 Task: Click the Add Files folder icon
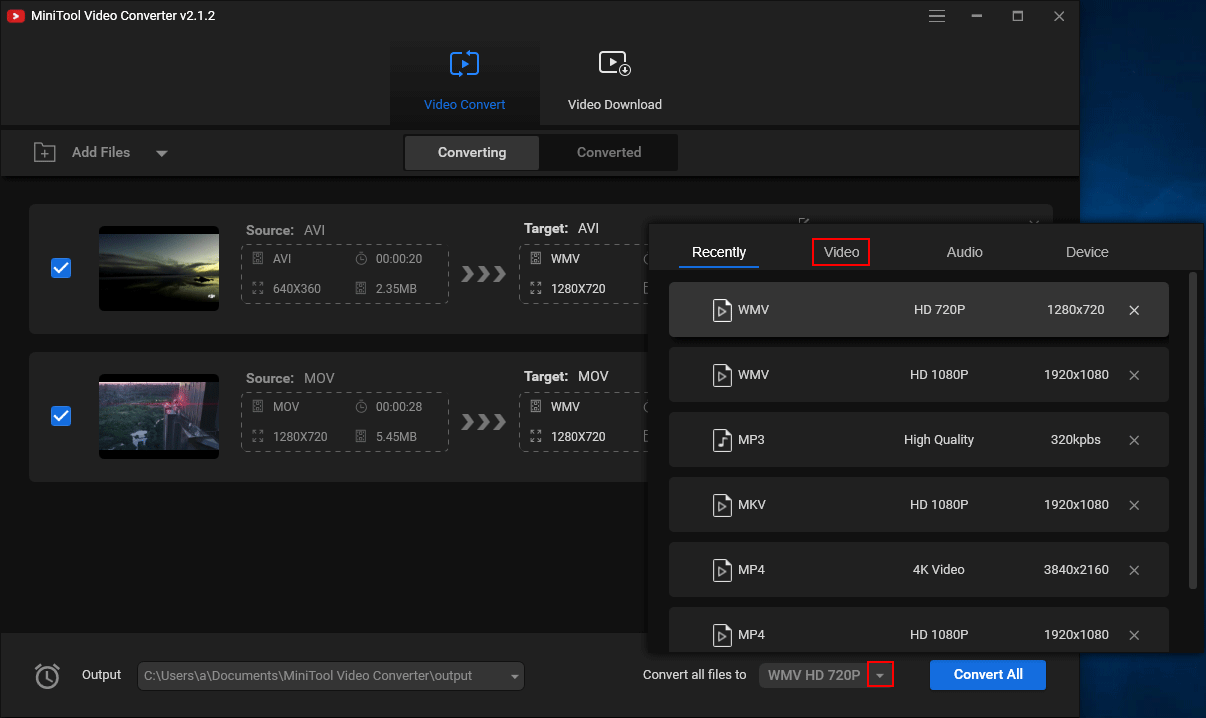click(x=45, y=152)
